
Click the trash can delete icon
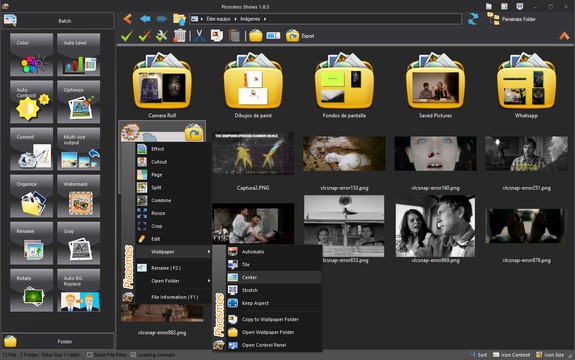pyautogui.click(x=180, y=36)
